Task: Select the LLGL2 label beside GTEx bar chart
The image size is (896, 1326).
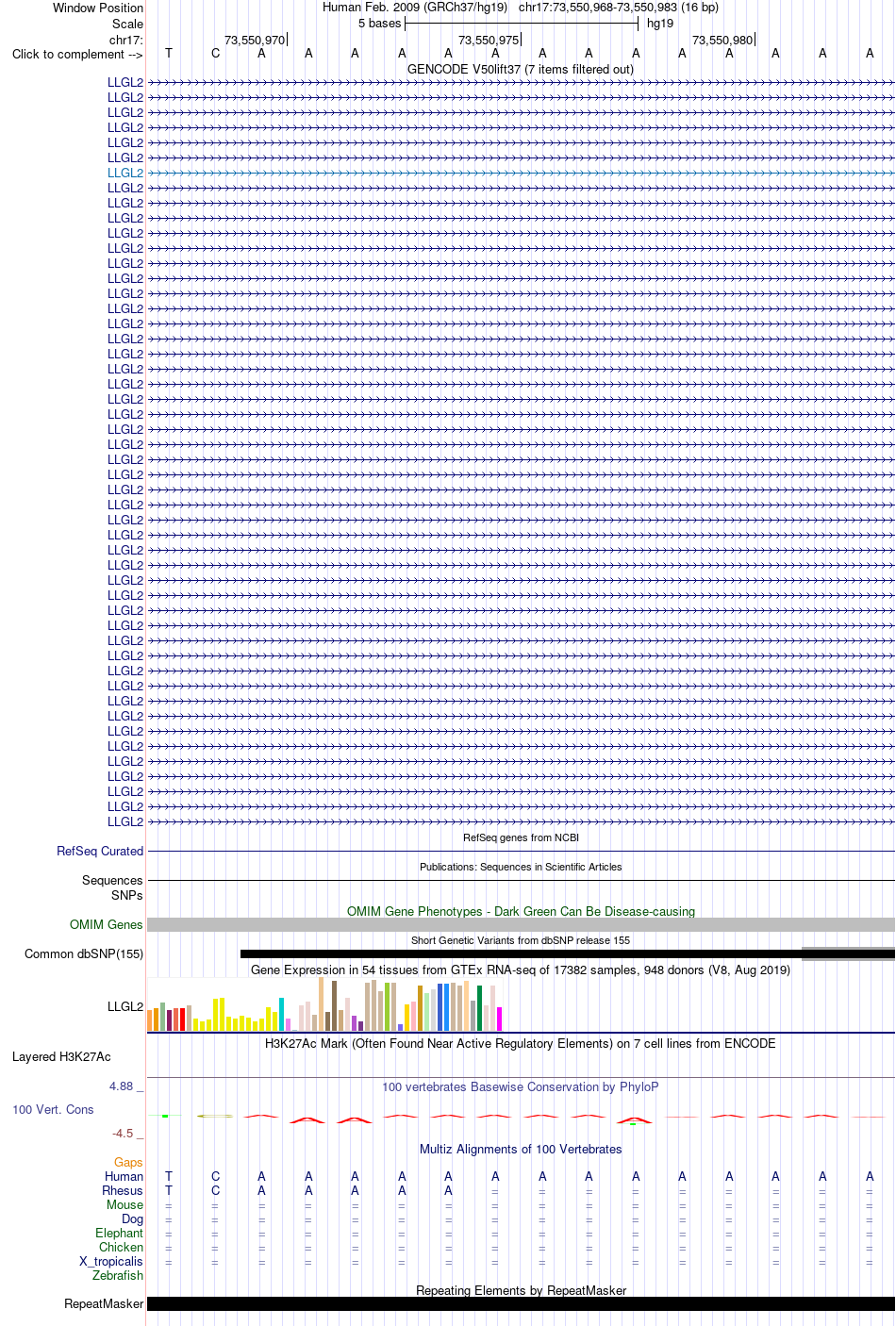Action: (125, 1006)
